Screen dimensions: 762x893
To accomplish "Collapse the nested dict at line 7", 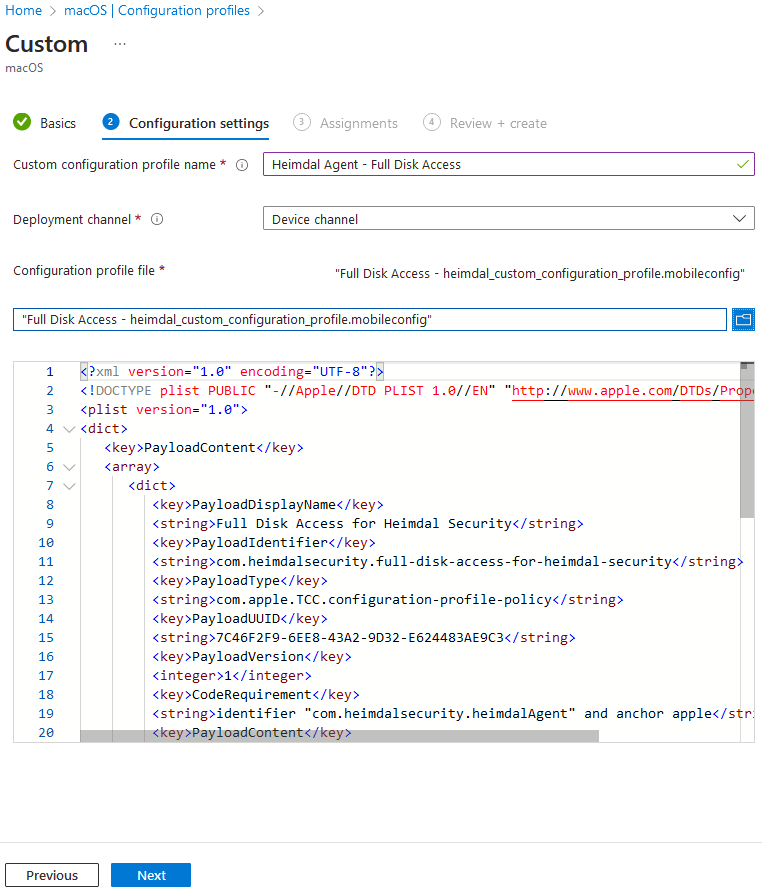I will (x=69, y=486).
